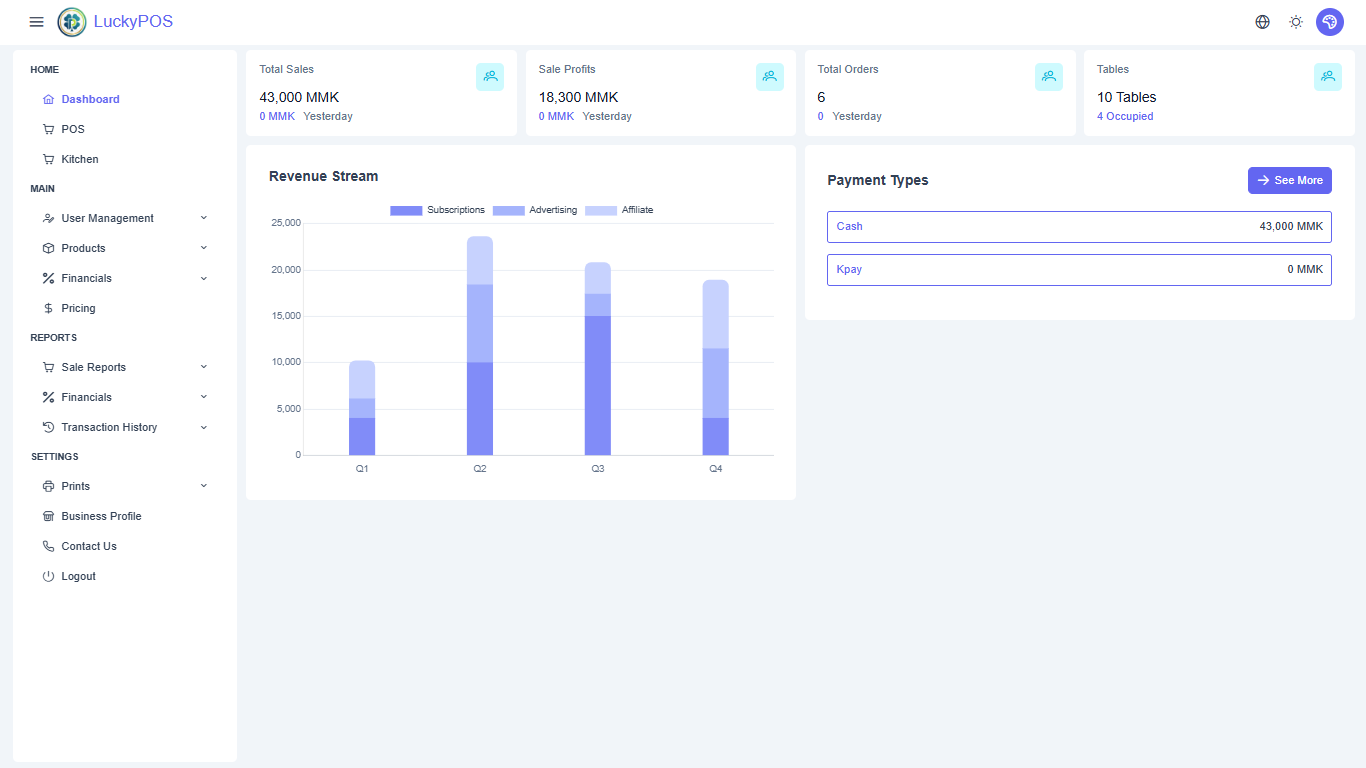Expand the User Management menu
This screenshot has width=1366, height=768.
pyautogui.click(x=125, y=218)
